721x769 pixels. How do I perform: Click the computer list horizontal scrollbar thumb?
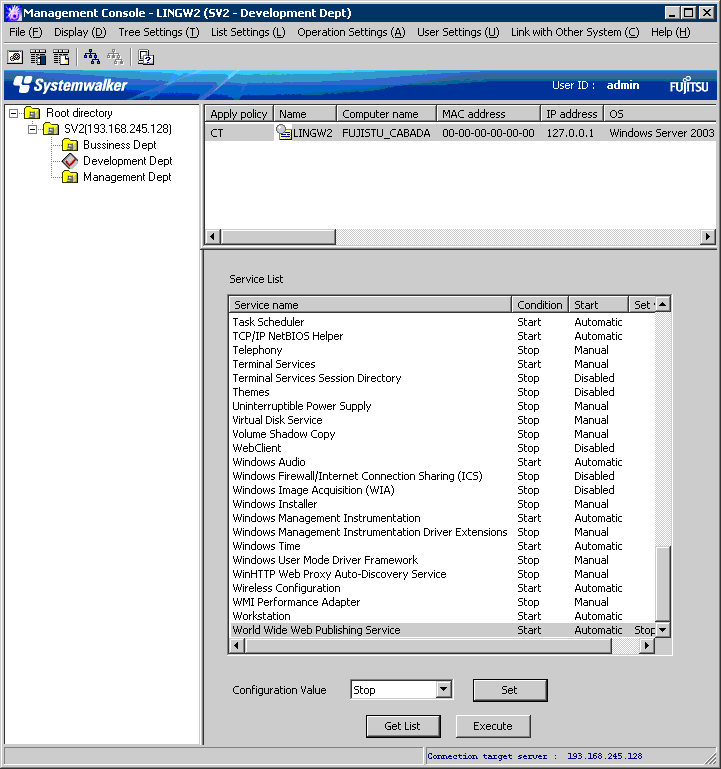[x=278, y=236]
